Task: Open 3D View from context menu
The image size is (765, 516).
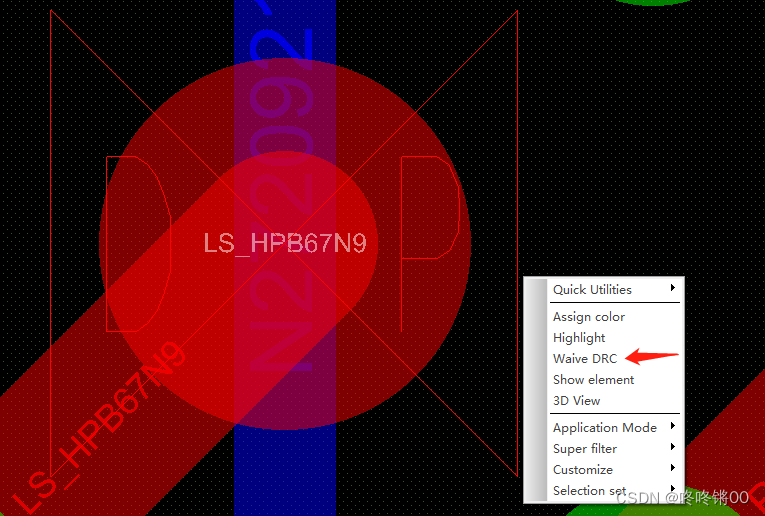Action: (614, 400)
